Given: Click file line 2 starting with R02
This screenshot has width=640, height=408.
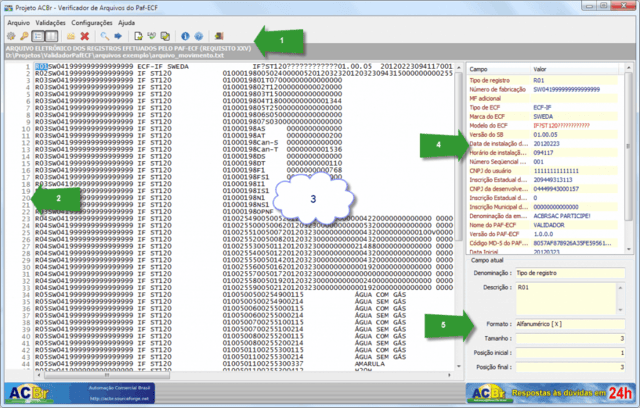Looking at the screenshot, I should pos(244,73).
